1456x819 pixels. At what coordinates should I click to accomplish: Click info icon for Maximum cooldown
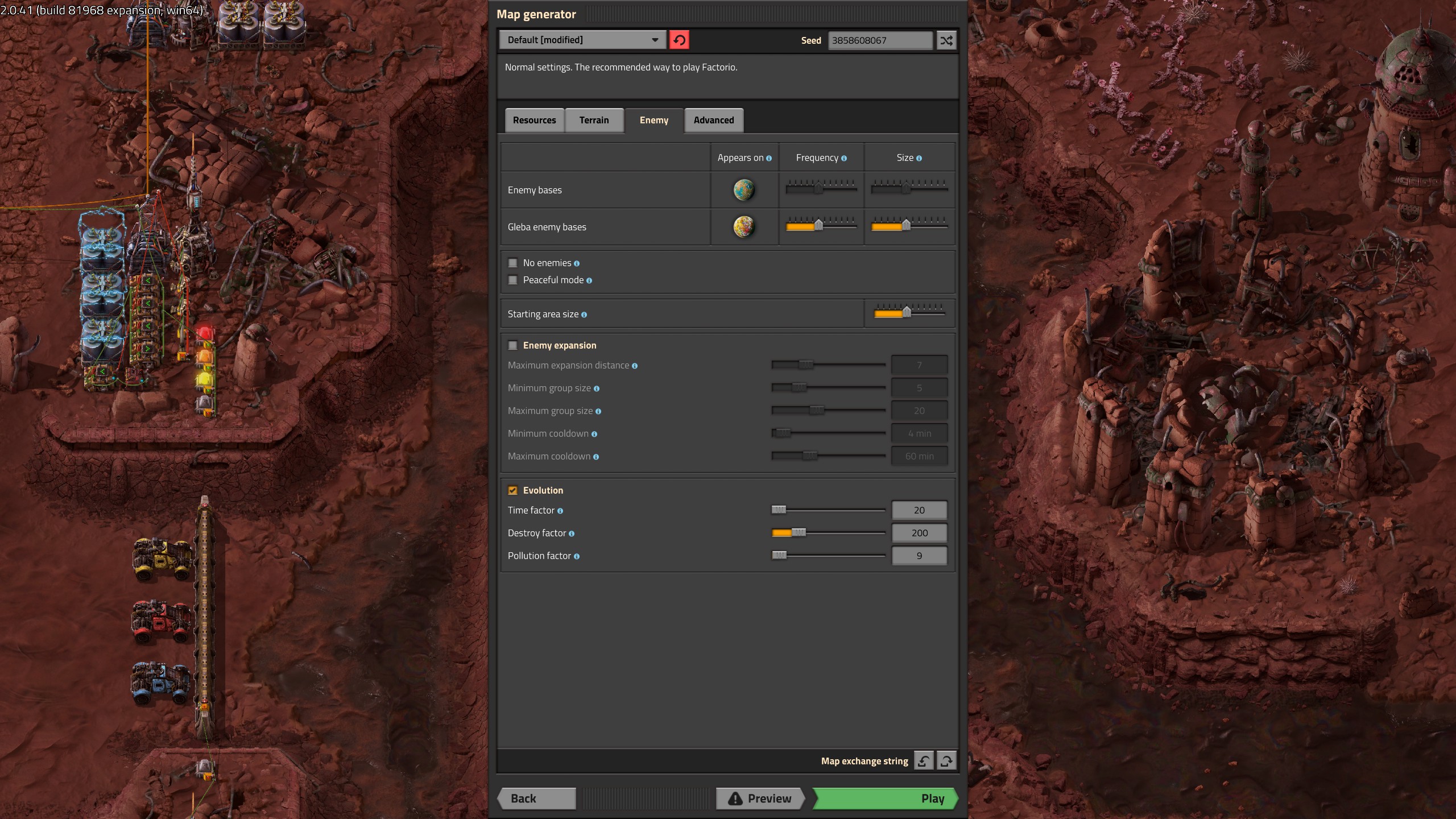click(596, 457)
